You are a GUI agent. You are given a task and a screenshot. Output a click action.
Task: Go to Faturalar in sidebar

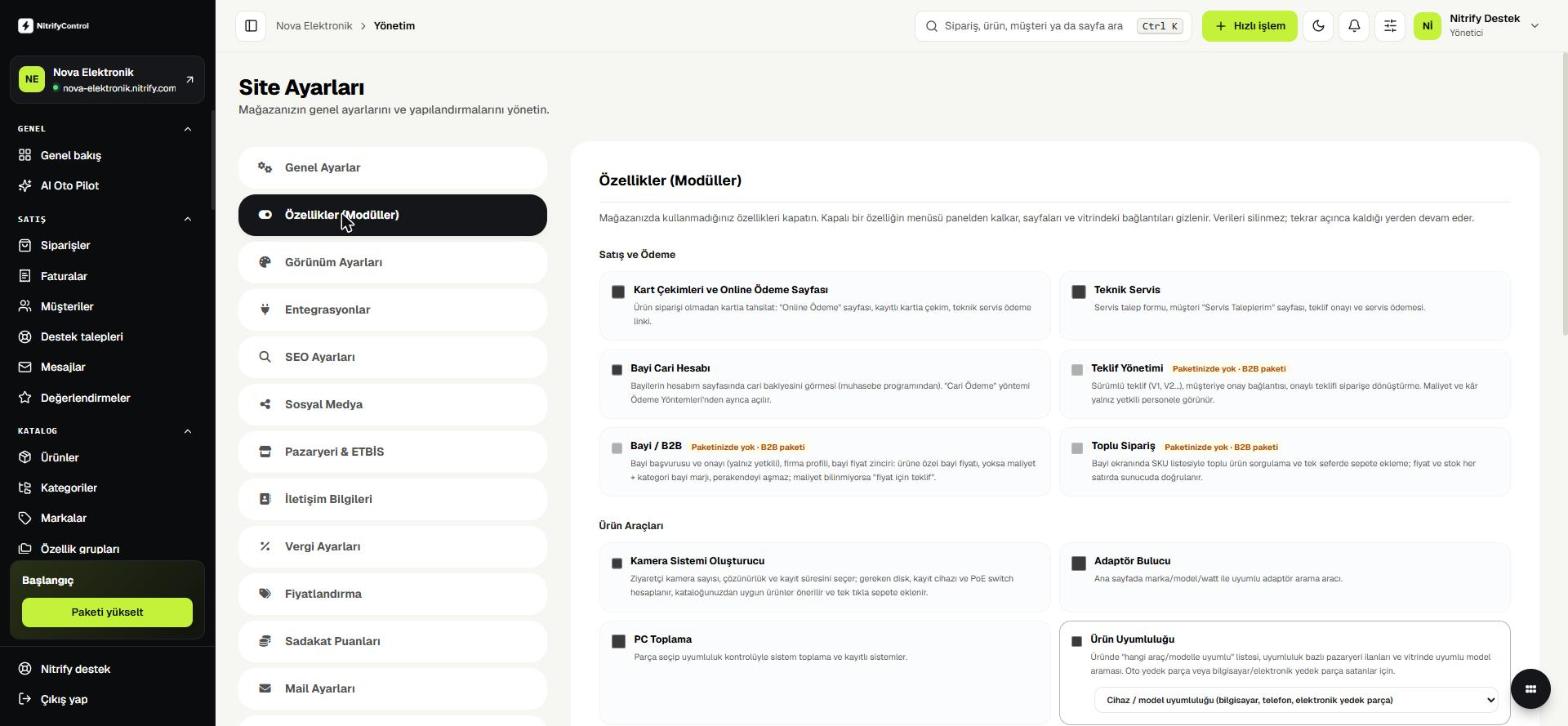[107, 276]
